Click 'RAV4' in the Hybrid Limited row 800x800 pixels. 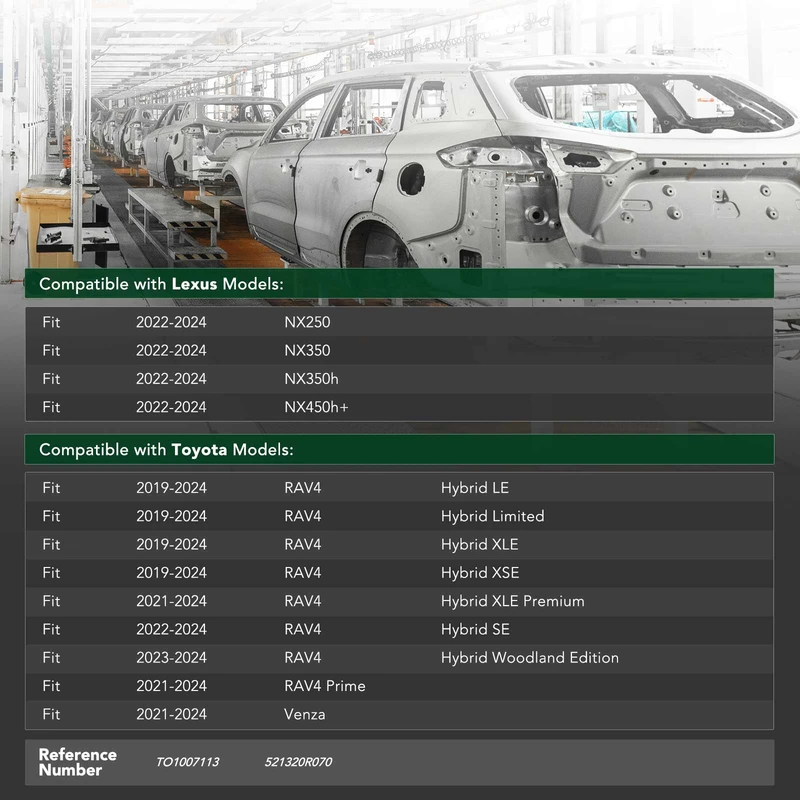pyautogui.click(x=303, y=516)
